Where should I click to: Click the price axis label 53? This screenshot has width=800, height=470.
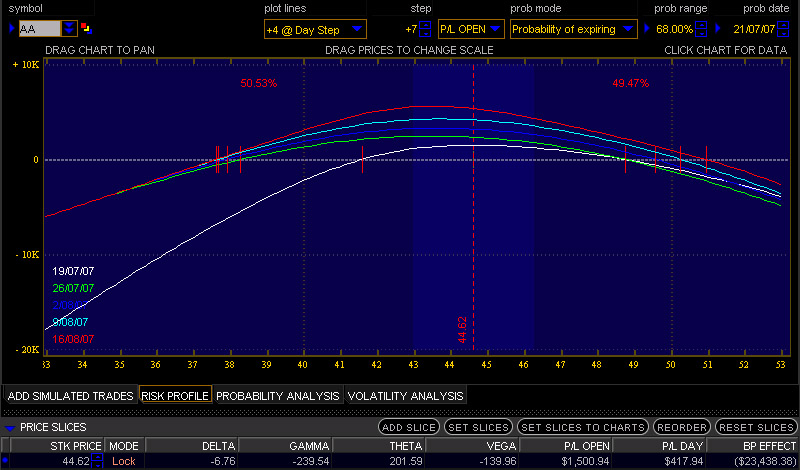click(x=782, y=365)
